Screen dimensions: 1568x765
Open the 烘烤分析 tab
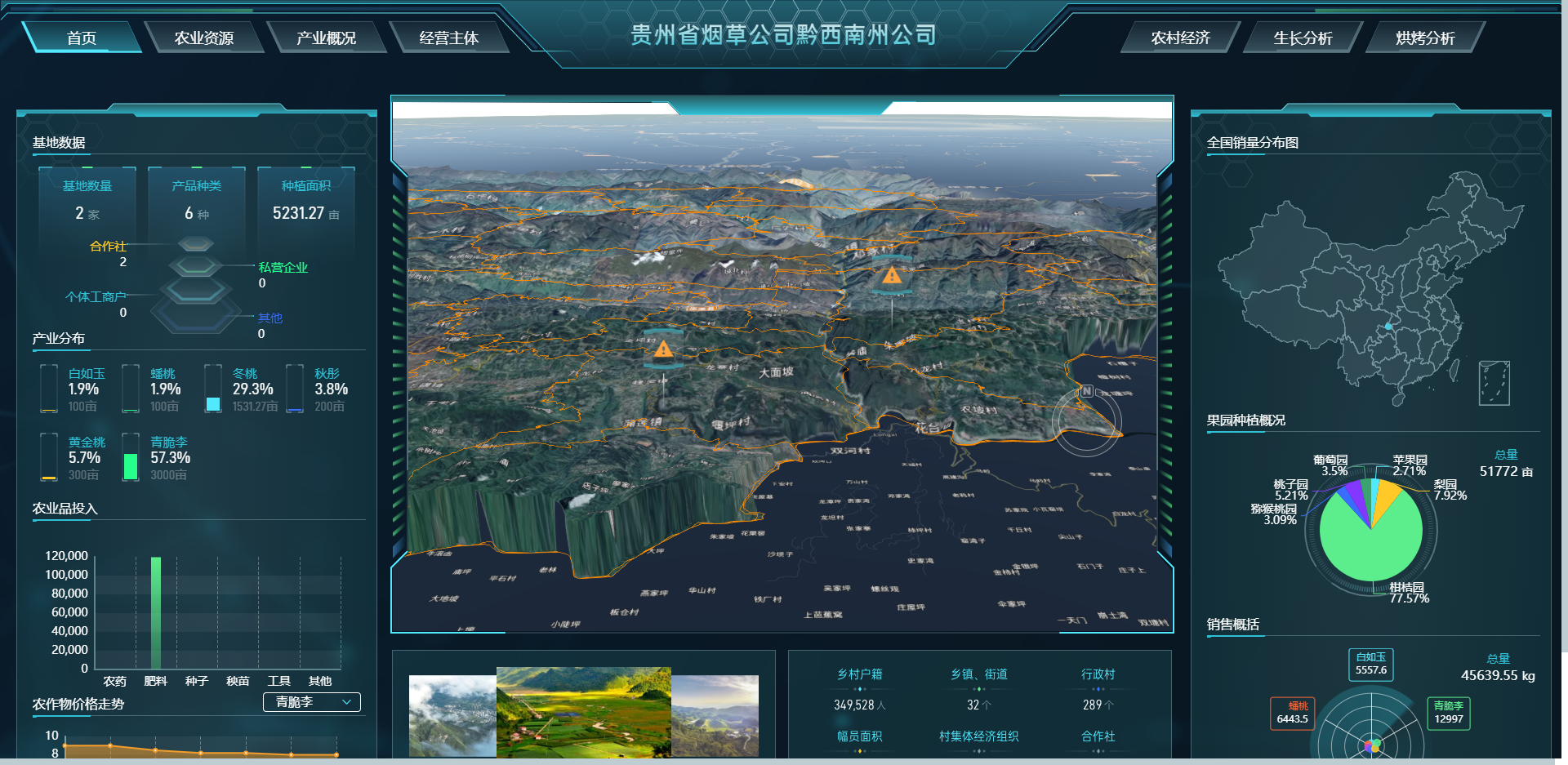(1426, 38)
